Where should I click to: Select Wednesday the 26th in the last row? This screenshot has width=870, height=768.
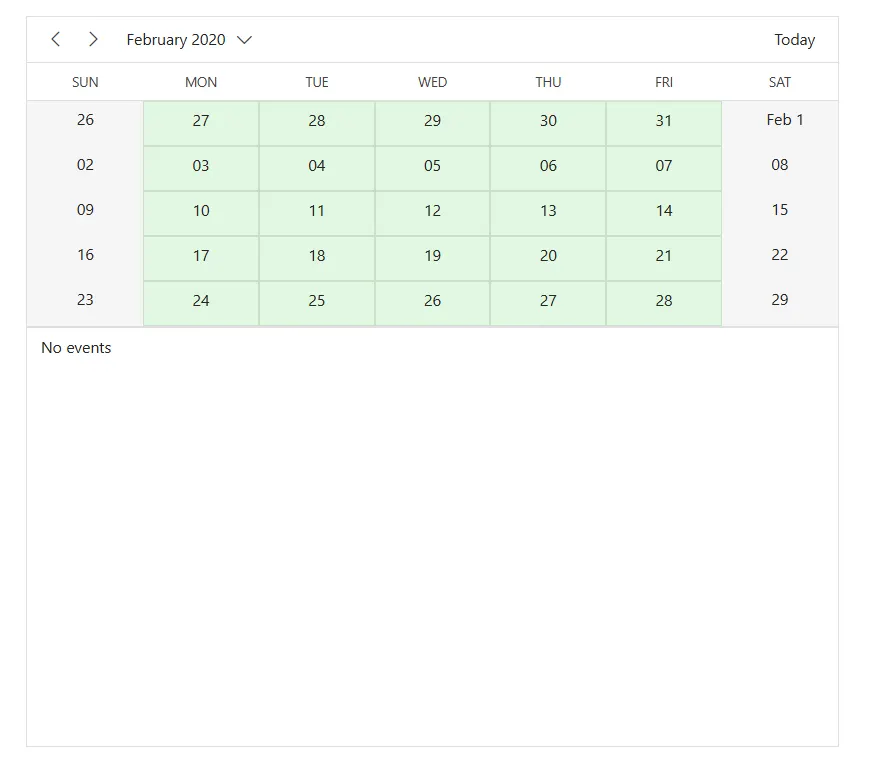pos(432,303)
